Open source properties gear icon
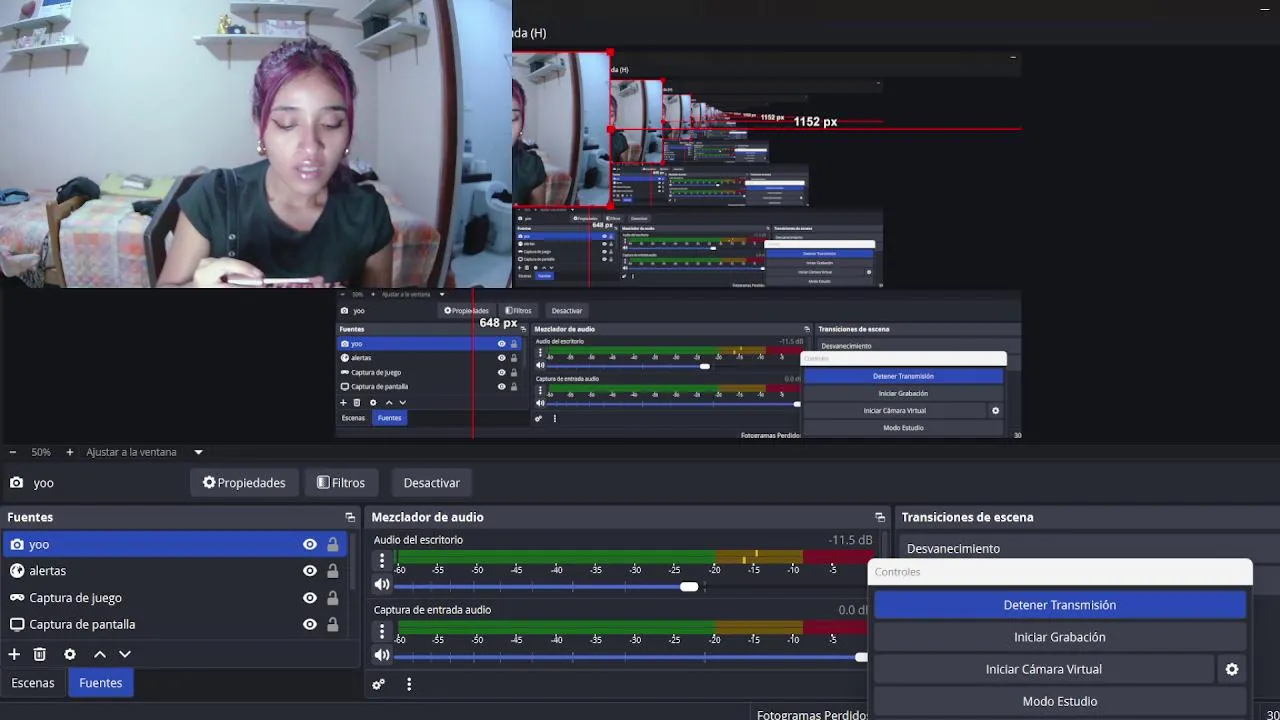 (70, 654)
